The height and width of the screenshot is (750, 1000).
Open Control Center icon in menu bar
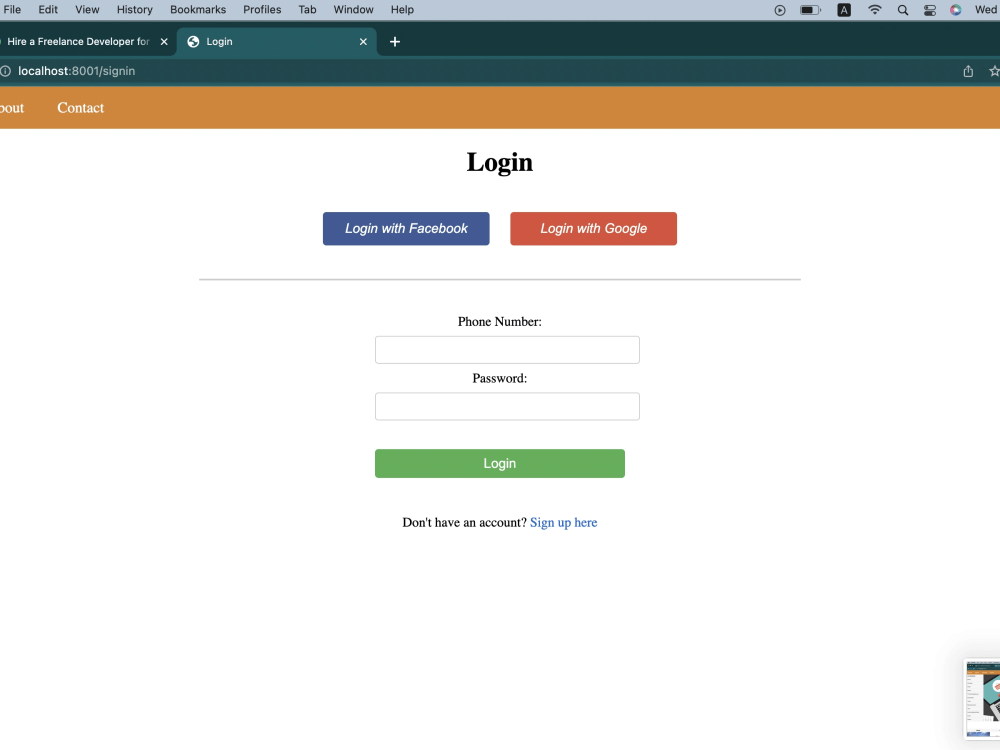coord(930,10)
